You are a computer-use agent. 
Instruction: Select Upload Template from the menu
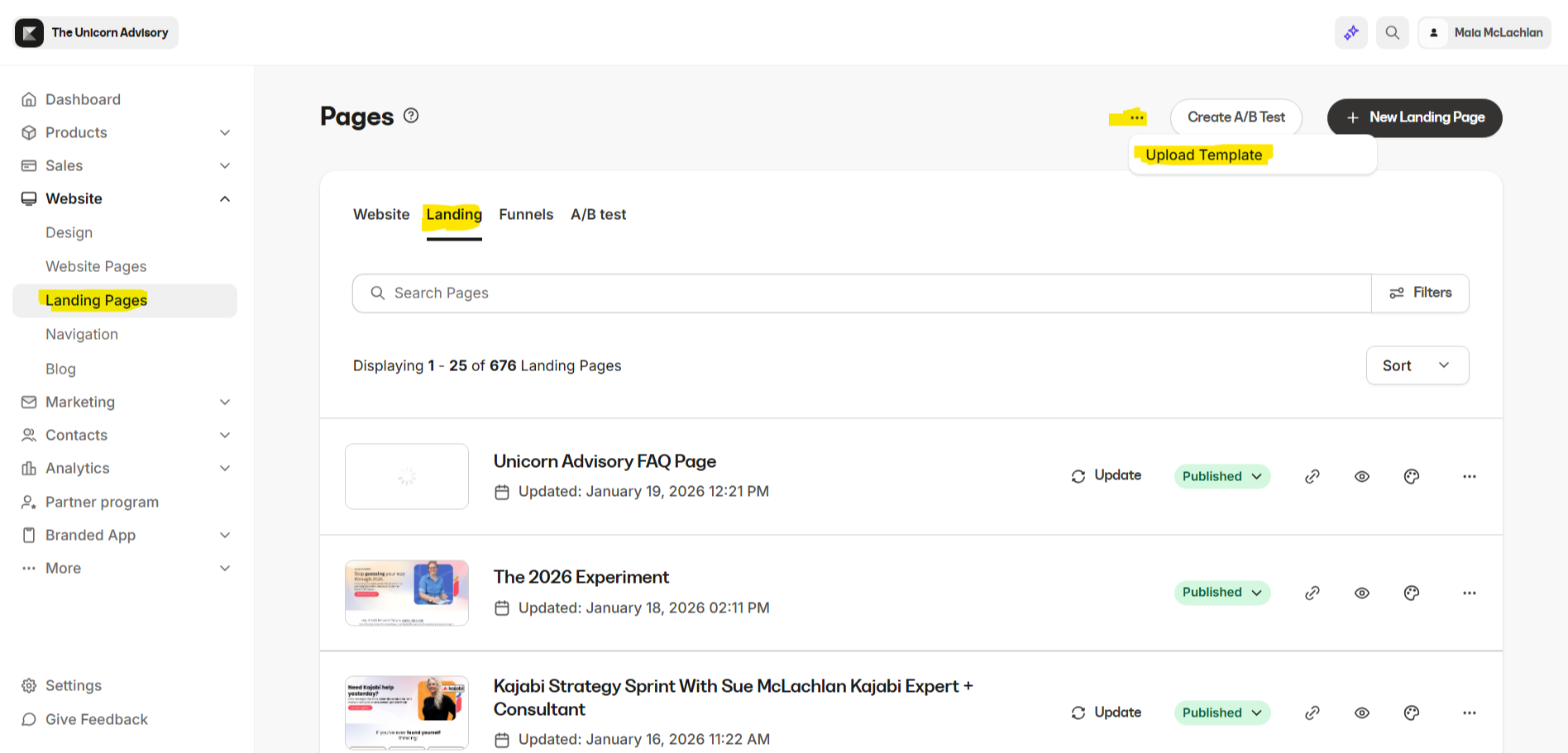coord(1203,155)
